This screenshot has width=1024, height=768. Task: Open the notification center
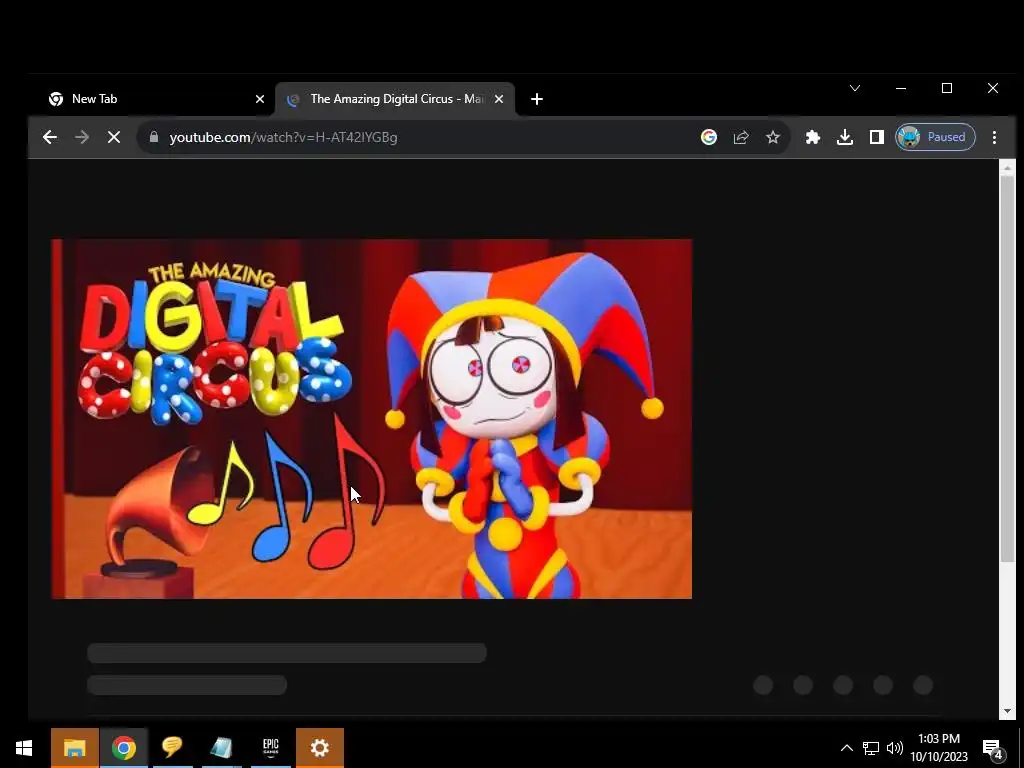pos(993,748)
